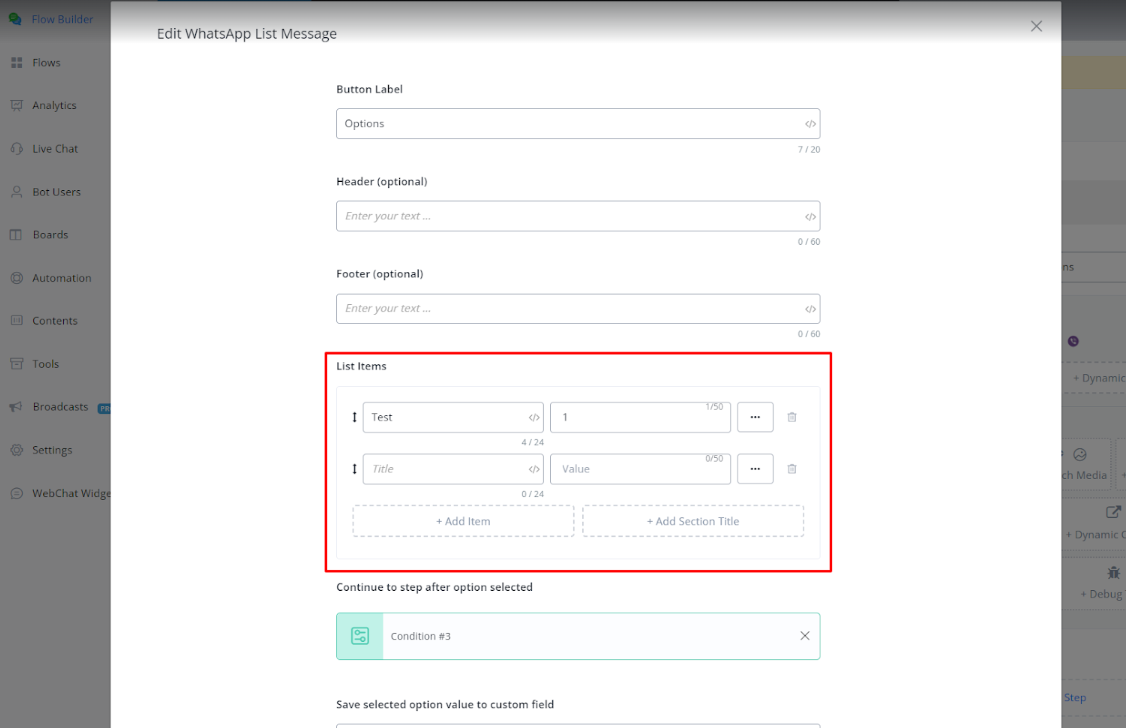The image size is (1126, 728).
Task: Click variable icon in the Test title field
Action: pos(534,418)
